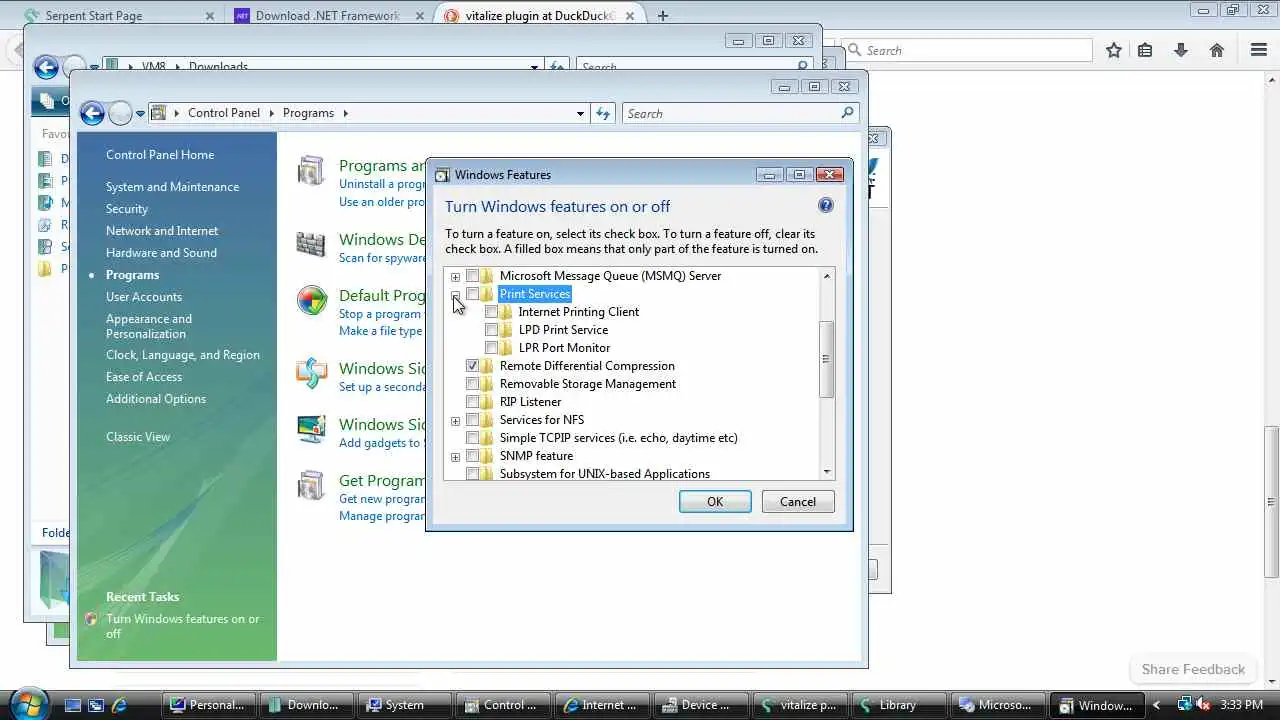Switch to Serpent Start Page tab

pyautogui.click(x=118, y=16)
